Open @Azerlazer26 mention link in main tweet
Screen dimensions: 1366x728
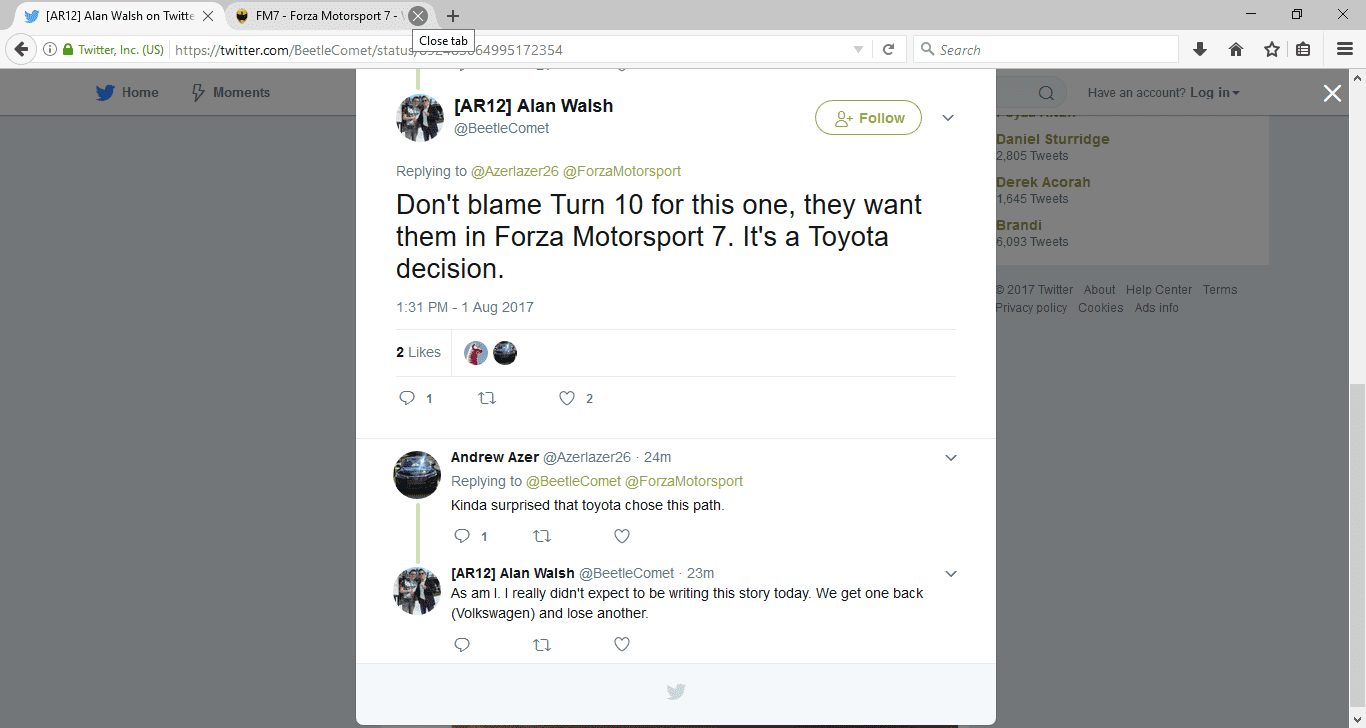[515, 171]
